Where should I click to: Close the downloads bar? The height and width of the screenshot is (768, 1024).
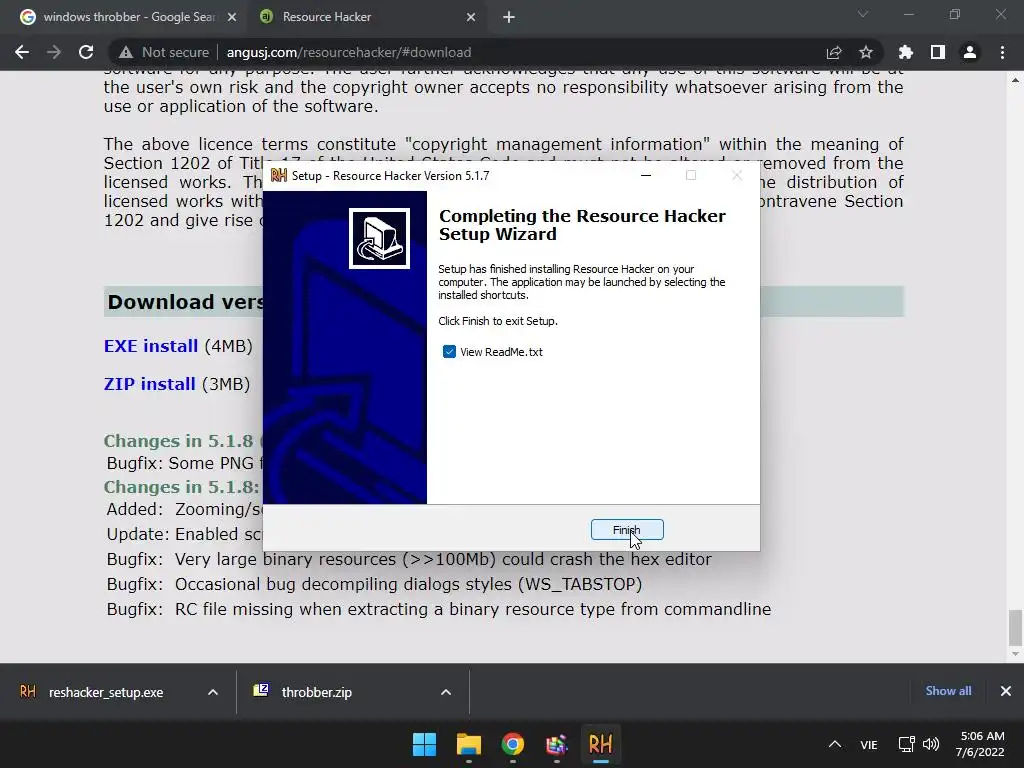[1006, 691]
